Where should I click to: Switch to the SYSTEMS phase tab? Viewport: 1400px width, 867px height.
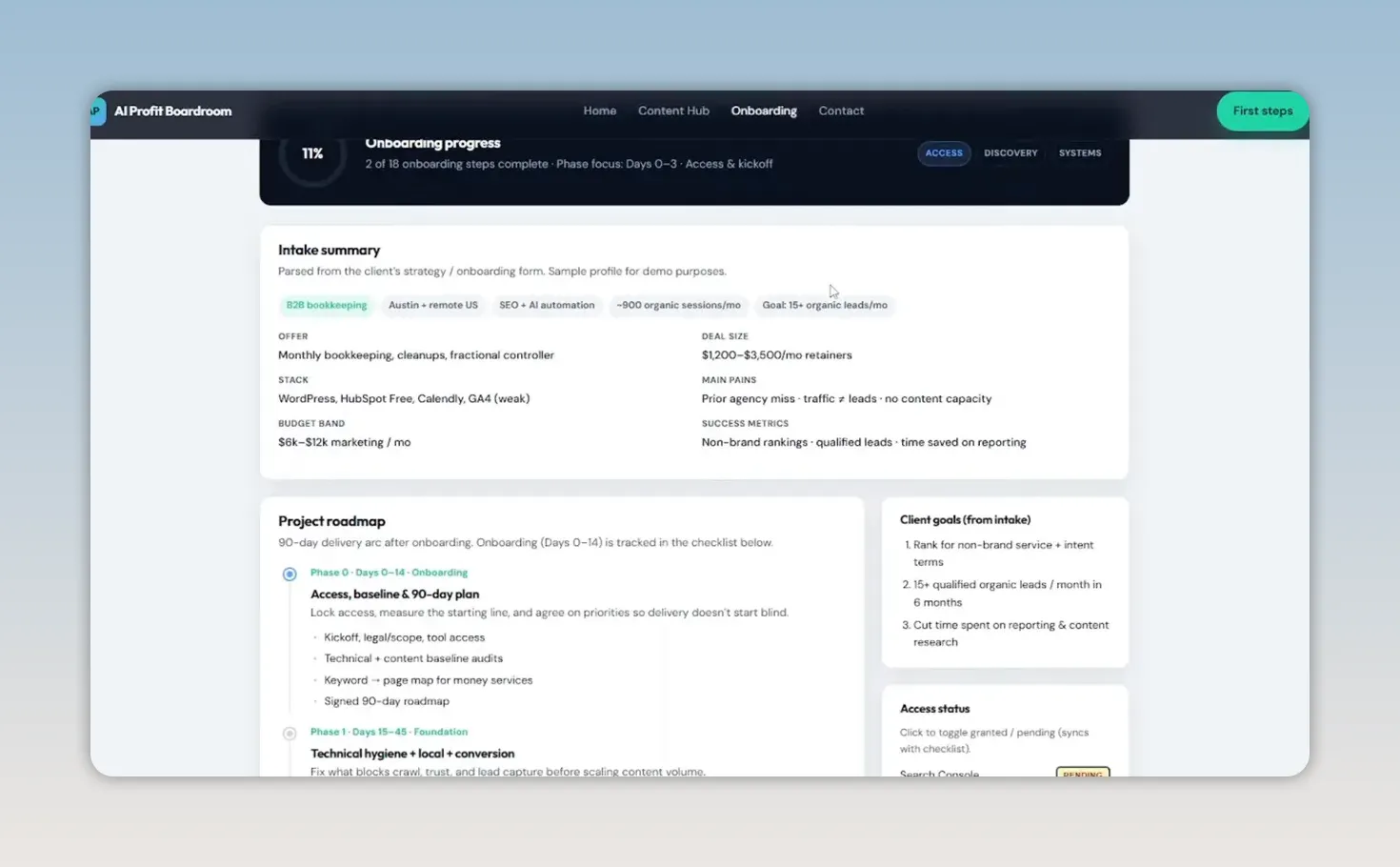(1080, 152)
